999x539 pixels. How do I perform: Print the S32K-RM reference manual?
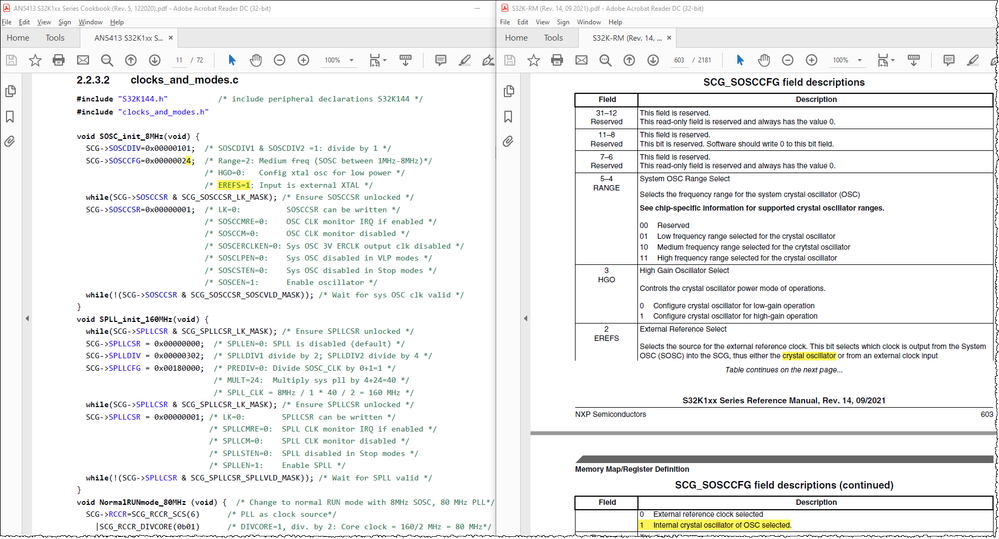coord(557,60)
